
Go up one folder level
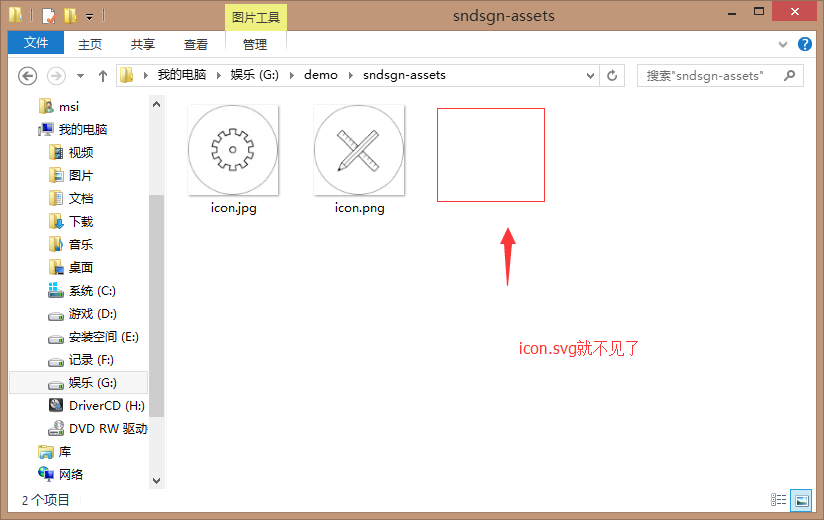tap(103, 76)
